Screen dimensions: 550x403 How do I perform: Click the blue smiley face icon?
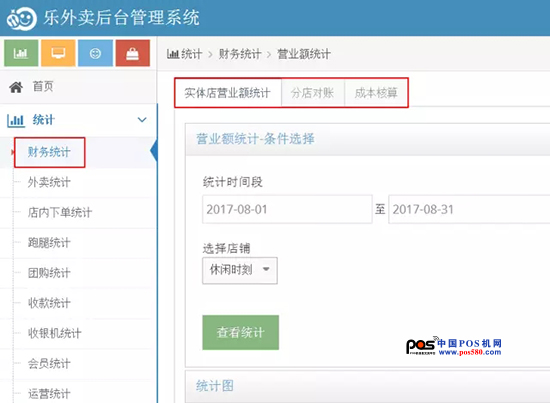pyautogui.click(x=95, y=53)
